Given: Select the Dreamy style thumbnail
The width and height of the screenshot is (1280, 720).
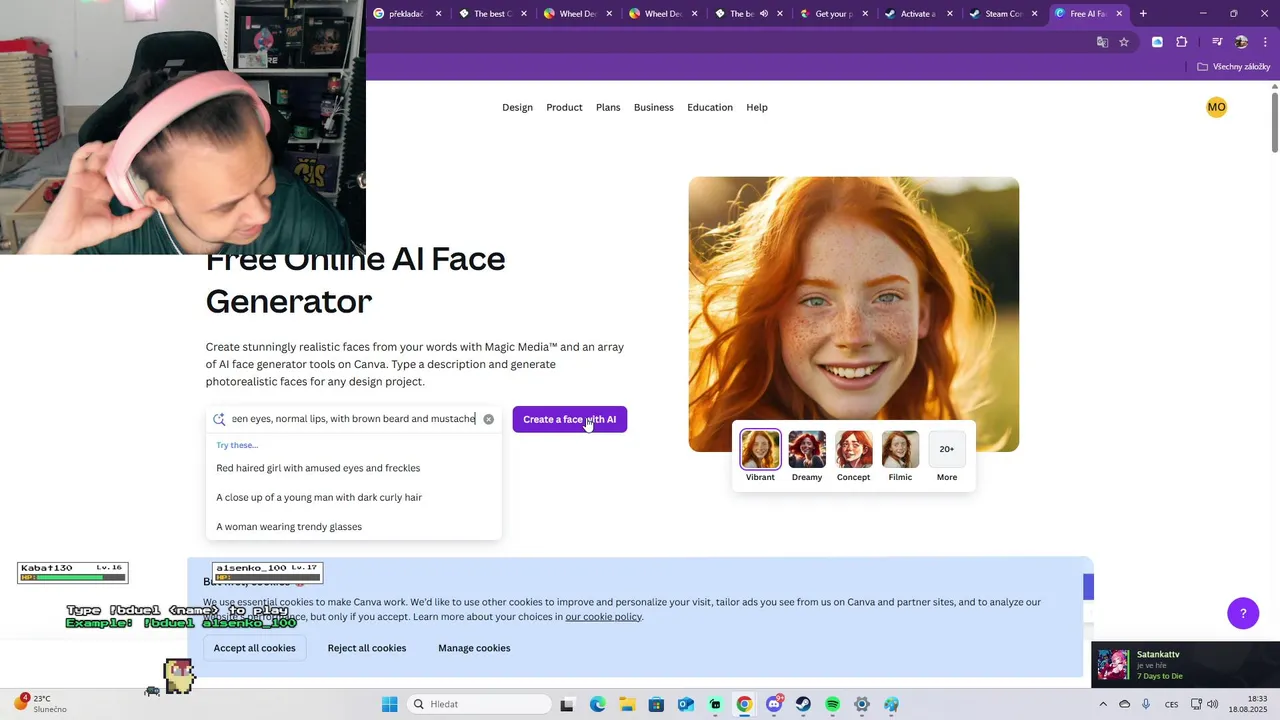Looking at the screenshot, I should click(x=807, y=450).
